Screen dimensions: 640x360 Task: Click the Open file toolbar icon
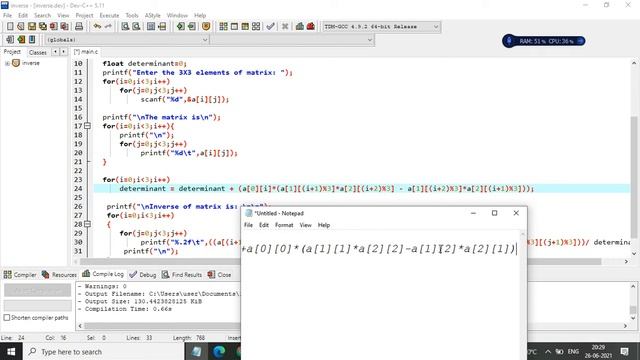[x=21, y=27]
